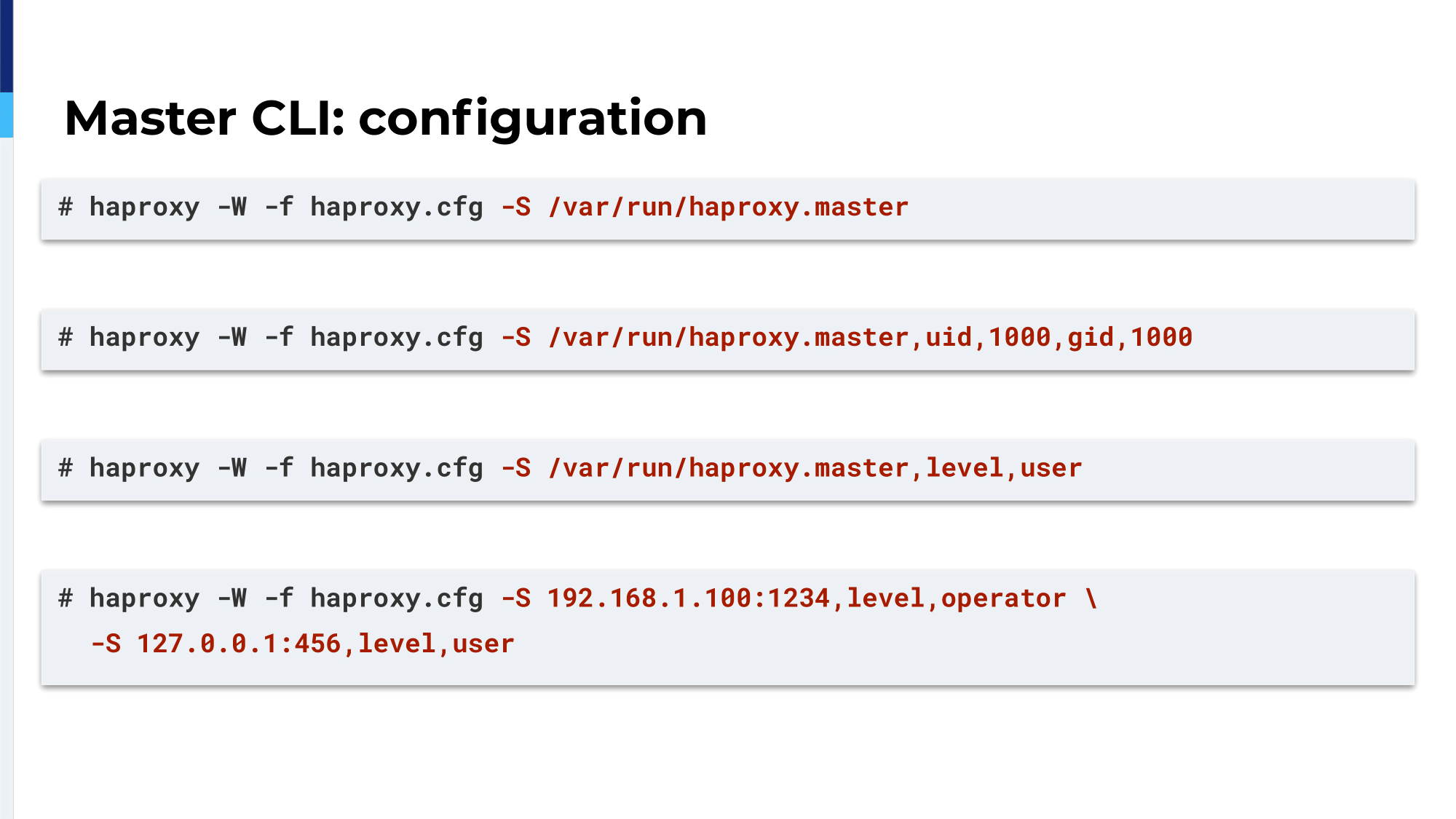1456x819 pixels.
Task: Click 'haproxy -W -f haproxy.cfg' in the operator block
Action: tap(286, 598)
